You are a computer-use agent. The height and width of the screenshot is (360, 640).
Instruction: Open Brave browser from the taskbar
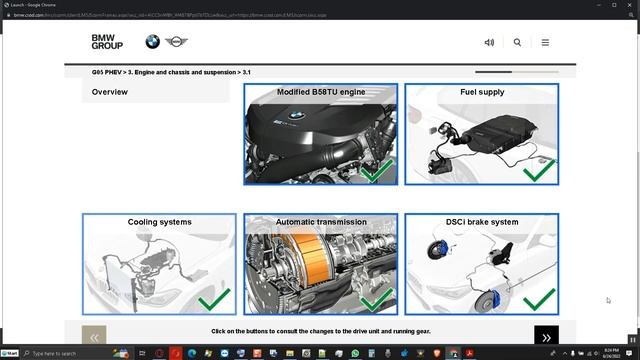click(x=437, y=353)
